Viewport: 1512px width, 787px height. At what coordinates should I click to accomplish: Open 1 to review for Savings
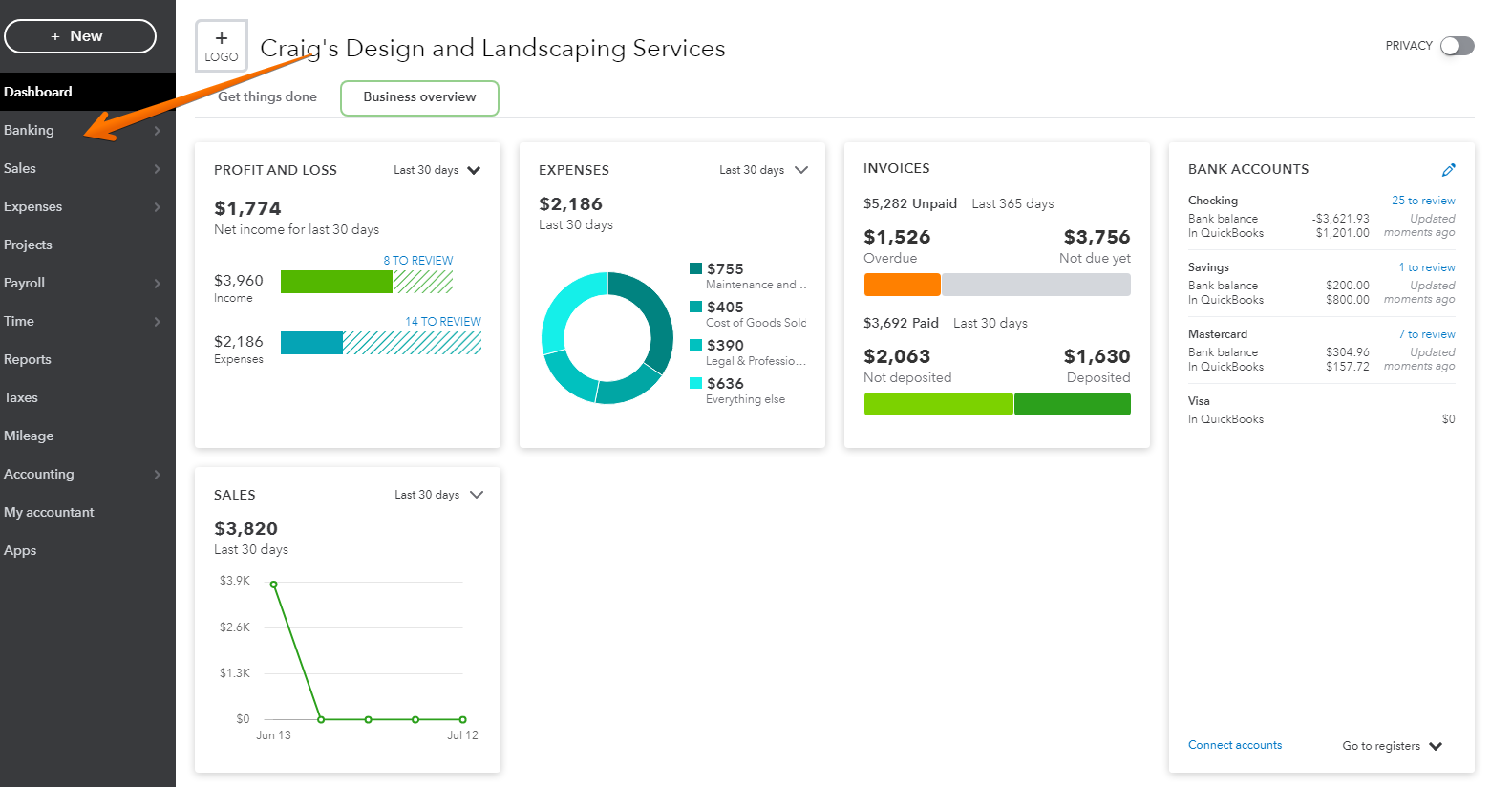point(1427,267)
